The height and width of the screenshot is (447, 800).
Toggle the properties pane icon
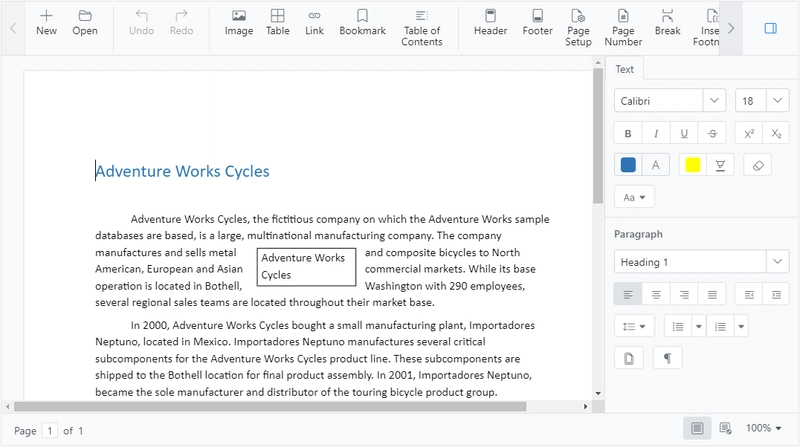point(770,28)
